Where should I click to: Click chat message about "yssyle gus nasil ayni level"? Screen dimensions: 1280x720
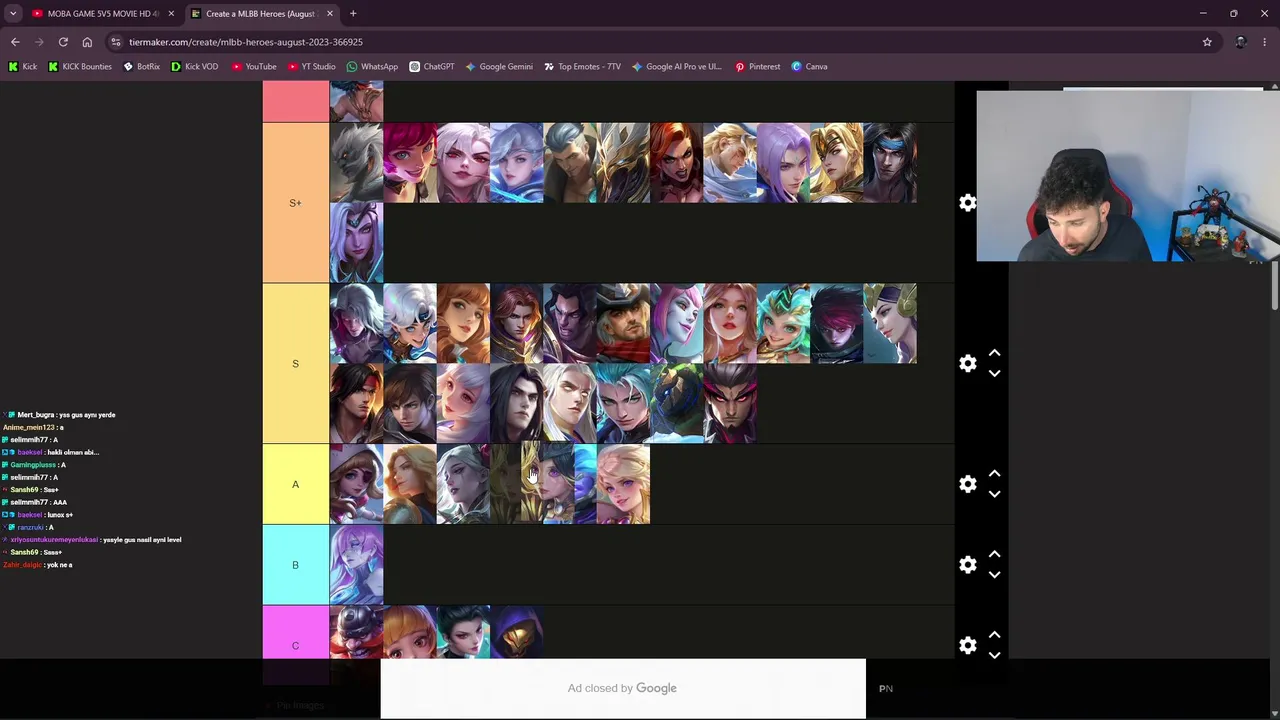pyautogui.click(x=92, y=540)
